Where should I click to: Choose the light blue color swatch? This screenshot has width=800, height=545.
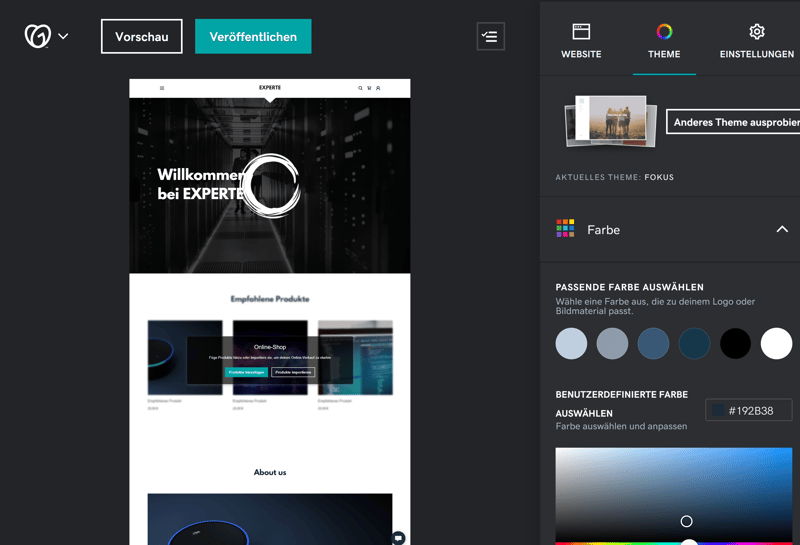pos(571,343)
